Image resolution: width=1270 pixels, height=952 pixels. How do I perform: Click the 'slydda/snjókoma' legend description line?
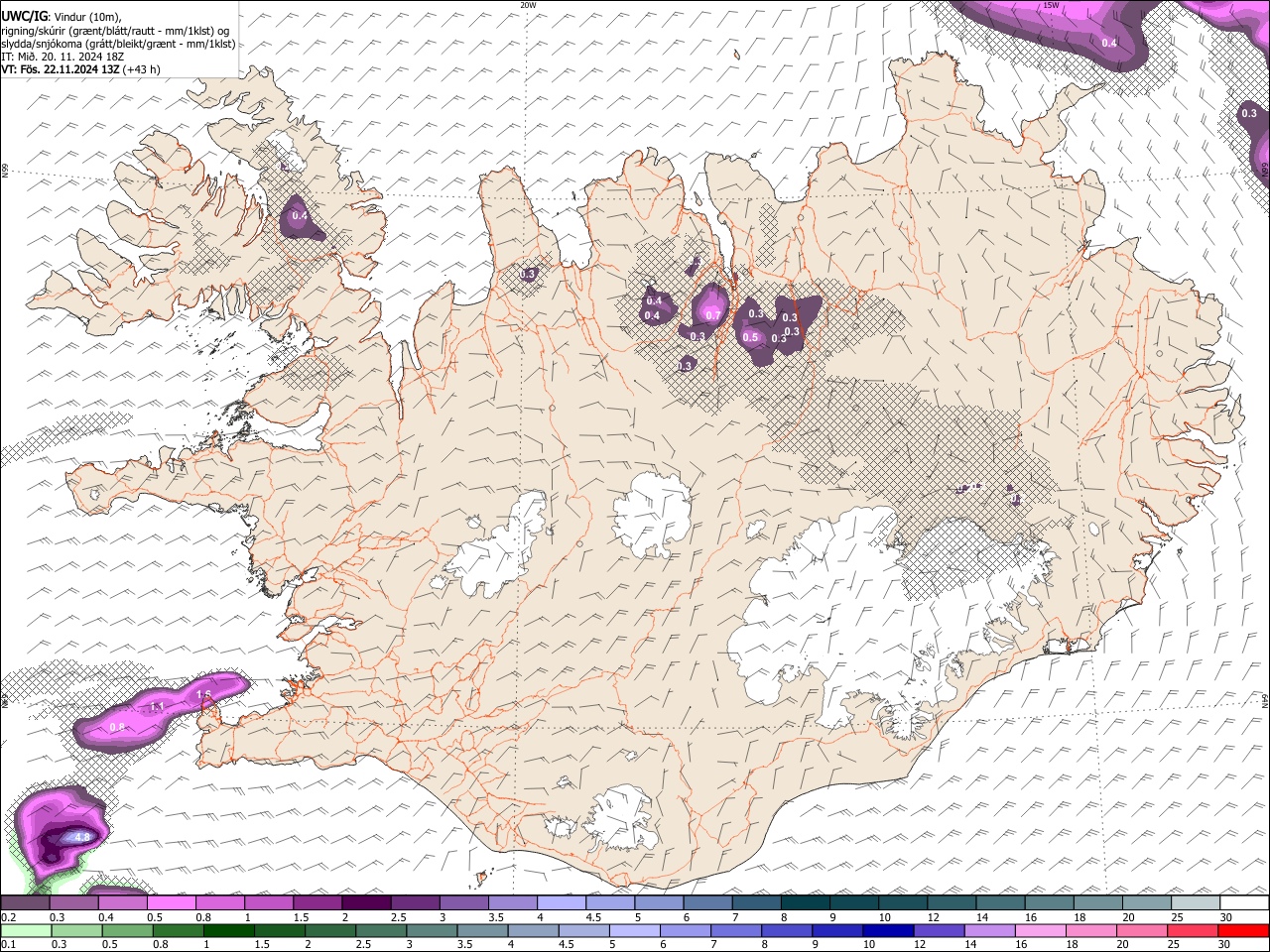118,44
